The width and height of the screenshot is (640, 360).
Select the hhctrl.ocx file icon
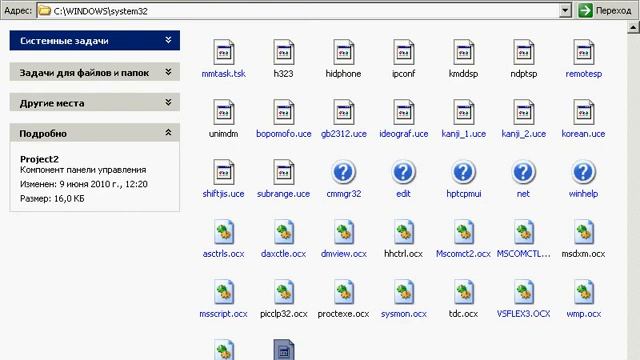coord(404,232)
